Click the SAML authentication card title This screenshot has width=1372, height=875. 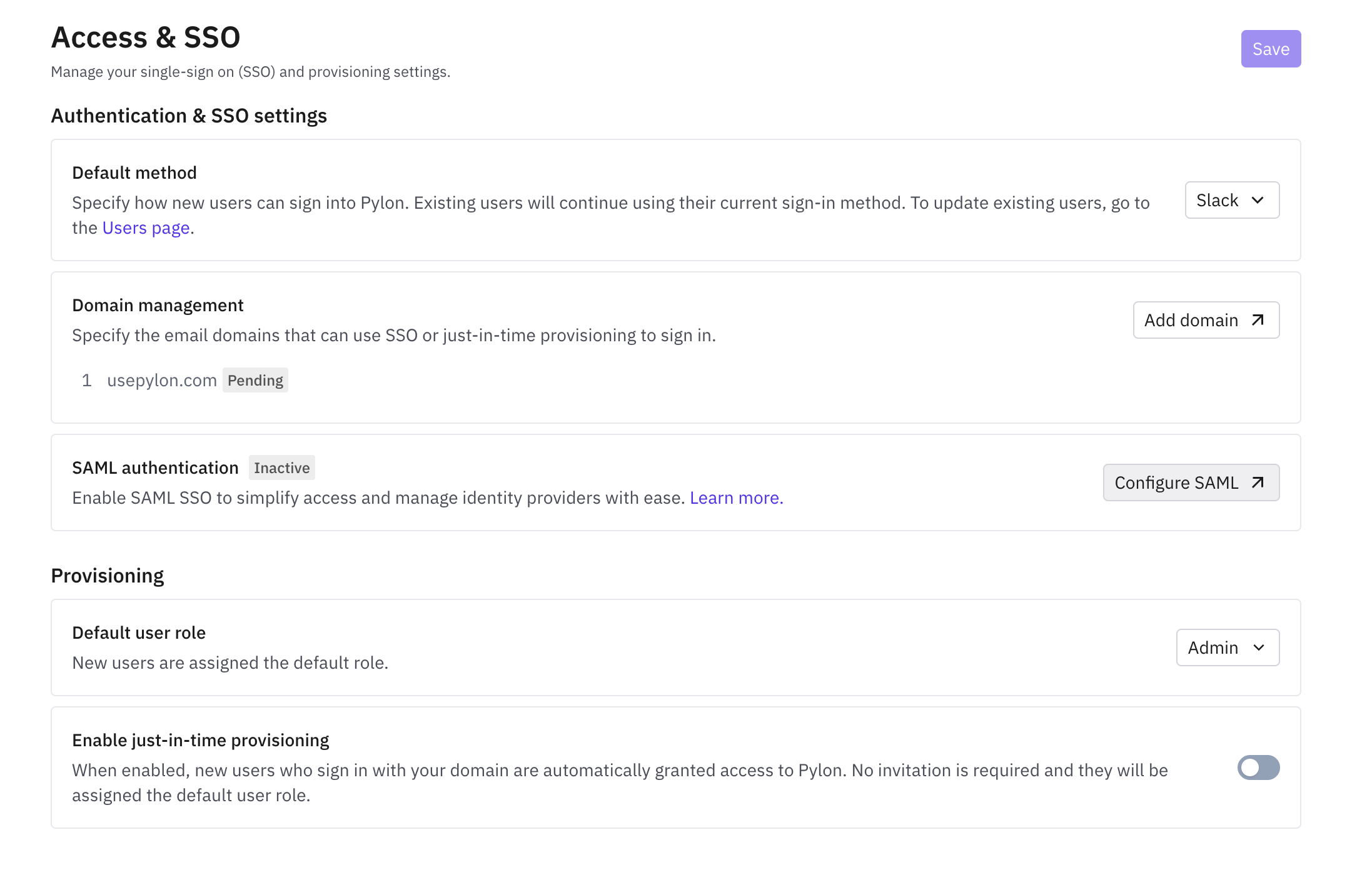(155, 467)
